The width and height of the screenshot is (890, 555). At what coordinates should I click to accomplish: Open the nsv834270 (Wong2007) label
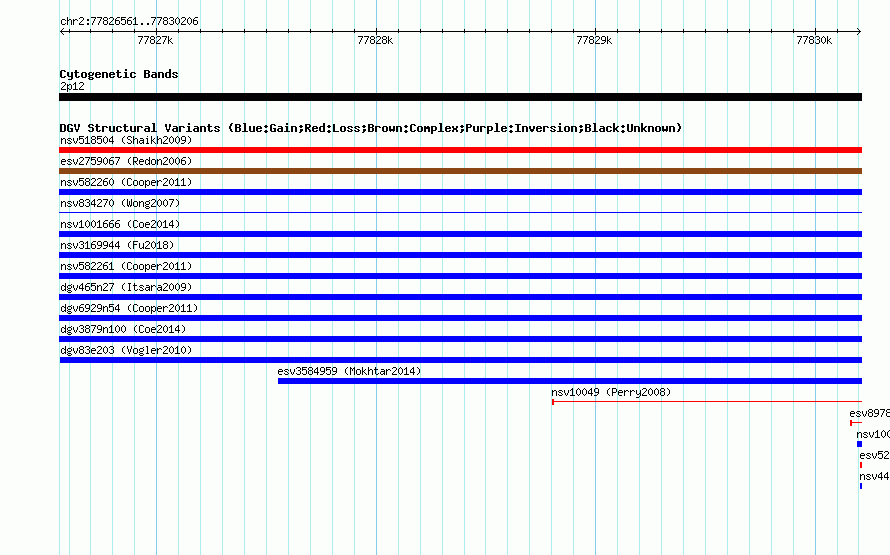pos(120,203)
